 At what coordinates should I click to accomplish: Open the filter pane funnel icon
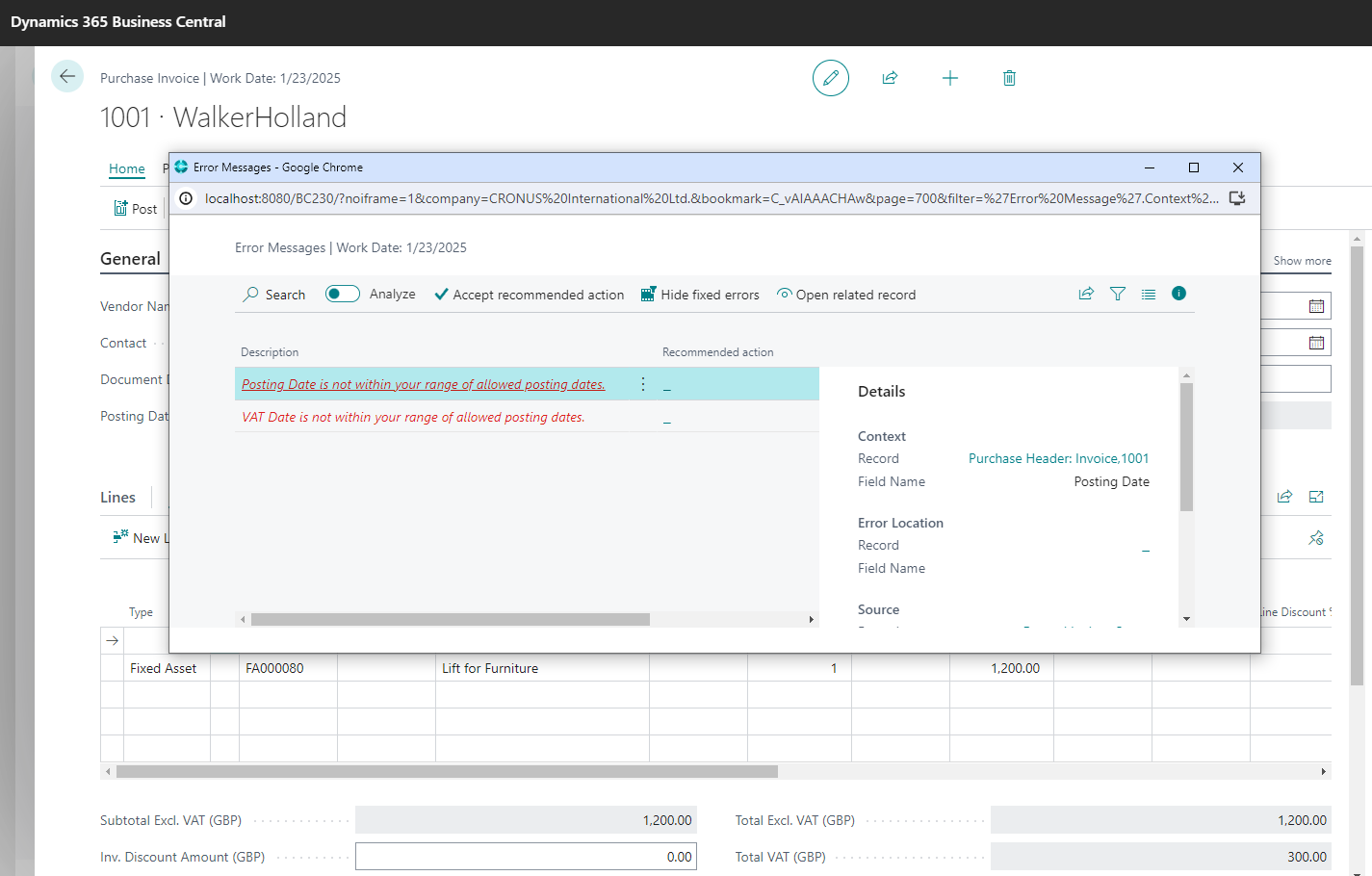[1118, 294]
